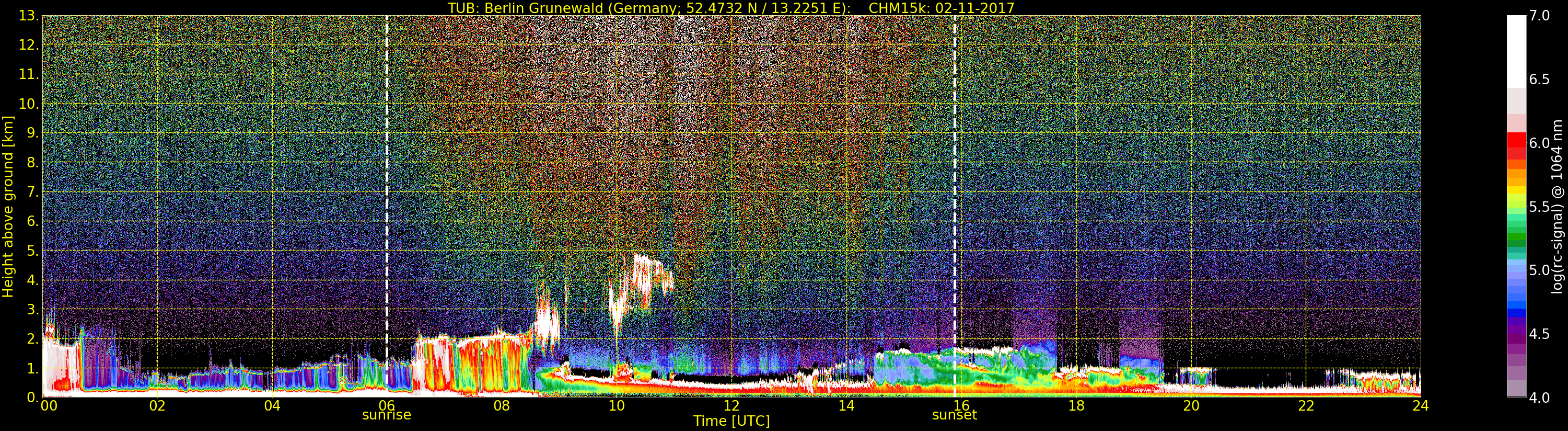The width and height of the screenshot is (1568, 431).
Task: Click the Height above ground [km] label
Action: coord(8,206)
